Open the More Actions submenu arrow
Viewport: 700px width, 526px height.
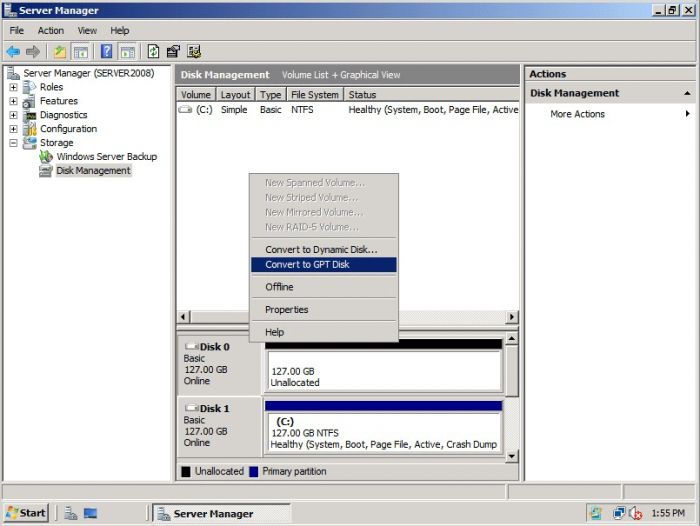(x=688, y=114)
